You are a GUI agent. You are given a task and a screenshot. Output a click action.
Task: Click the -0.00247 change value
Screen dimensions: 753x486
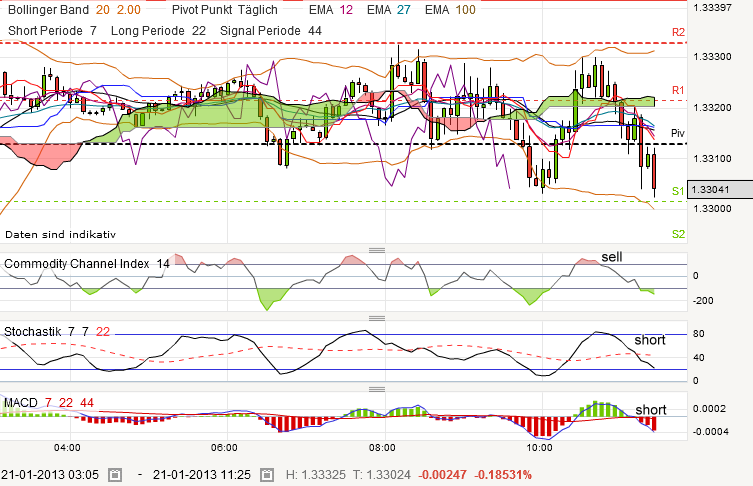point(442,475)
